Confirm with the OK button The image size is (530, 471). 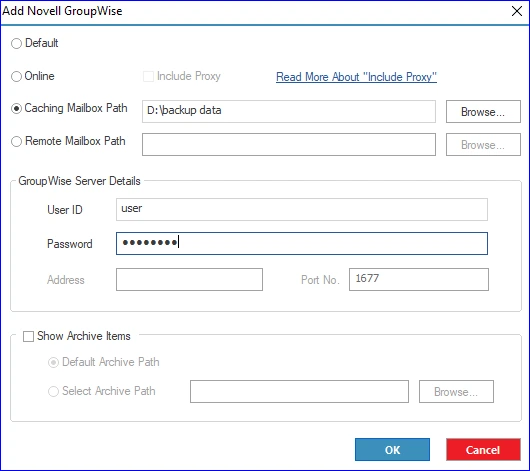[x=392, y=450]
